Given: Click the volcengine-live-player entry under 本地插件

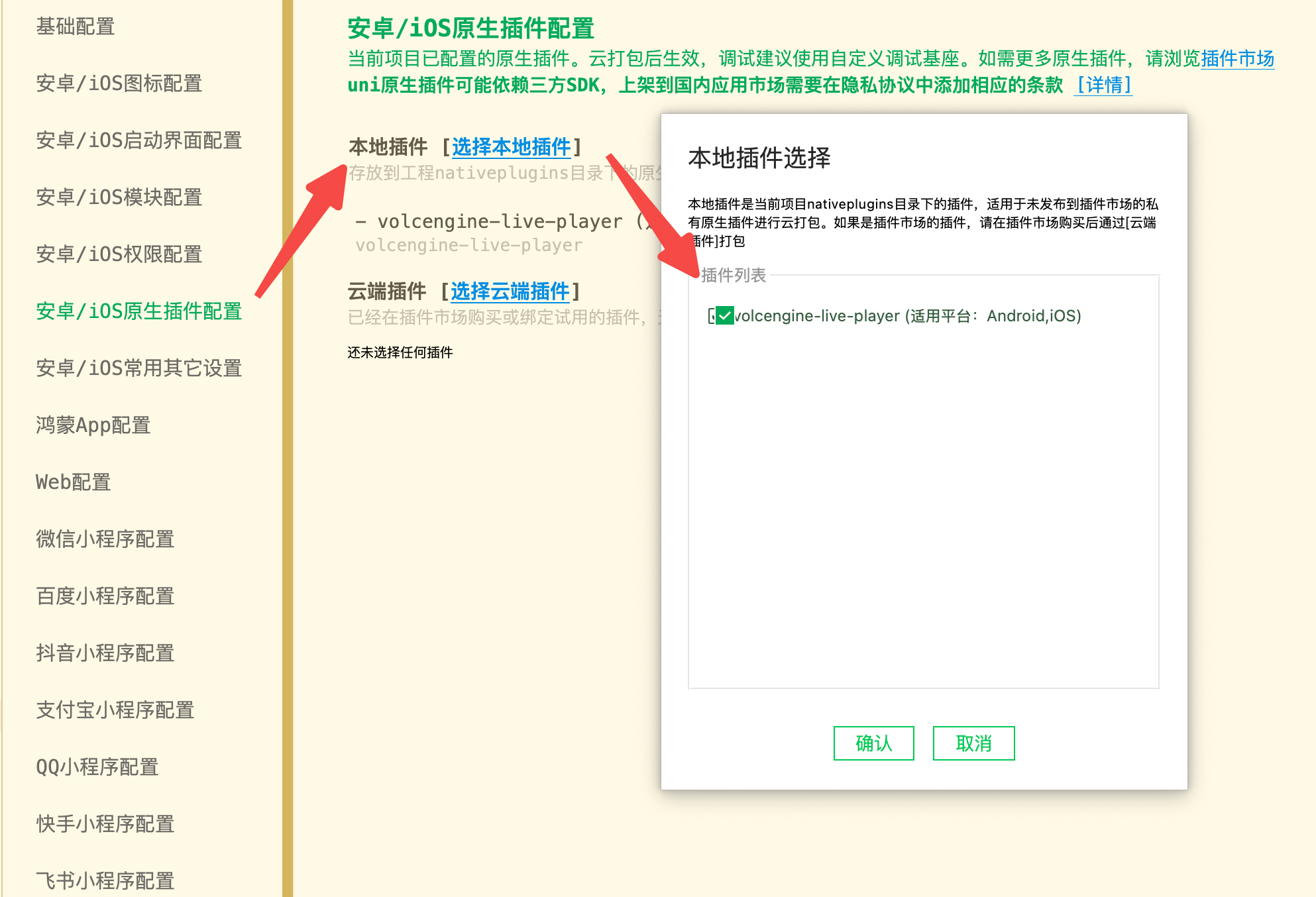Looking at the screenshot, I should pos(500,222).
